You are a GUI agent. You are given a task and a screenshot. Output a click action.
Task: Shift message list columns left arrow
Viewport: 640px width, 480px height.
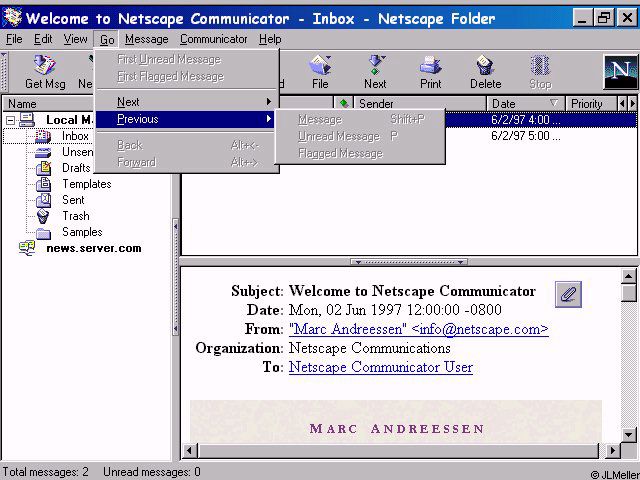(622, 103)
